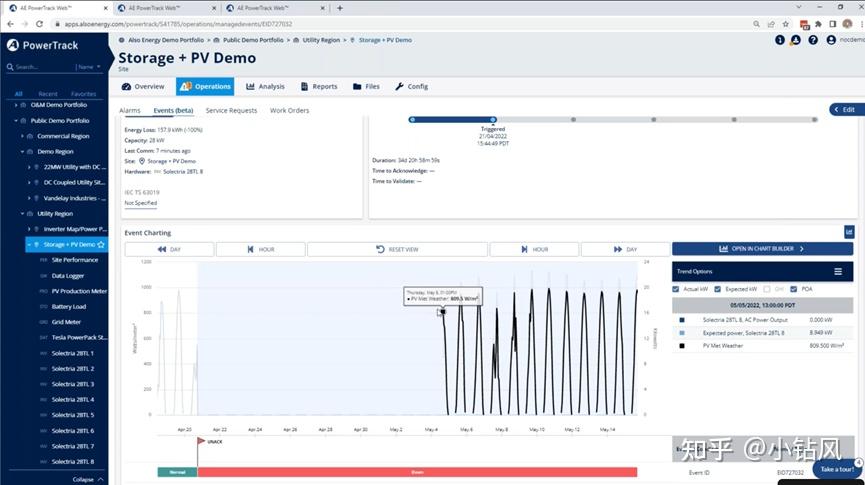Switch to Work Orders sub-tab
865x485 pixels.
click(290, 110)
